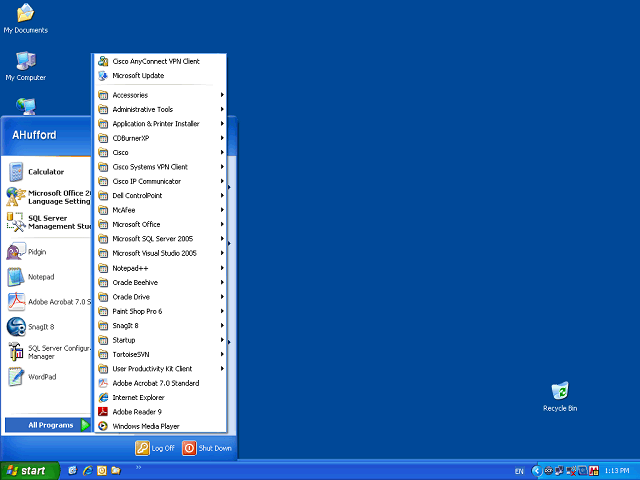Launch Notepad from pinned list

tap(16, 277)
